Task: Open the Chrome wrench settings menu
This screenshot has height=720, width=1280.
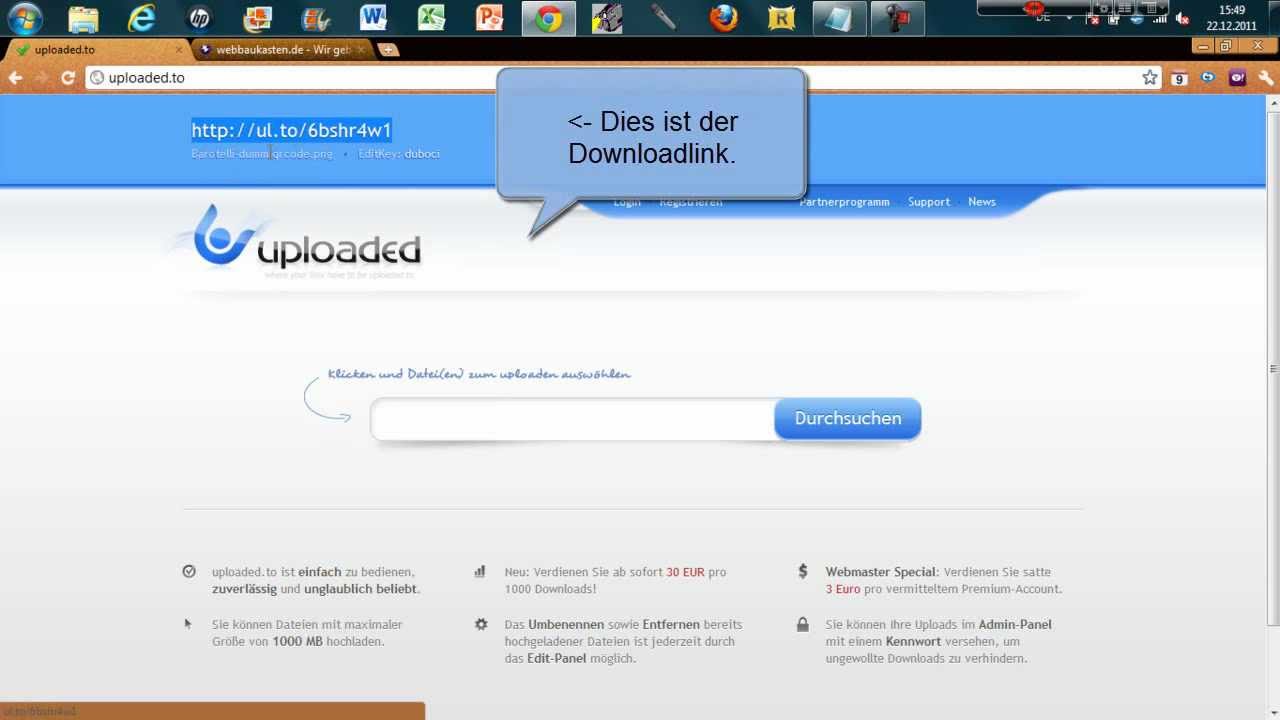Action: [x=1267, y=77]
